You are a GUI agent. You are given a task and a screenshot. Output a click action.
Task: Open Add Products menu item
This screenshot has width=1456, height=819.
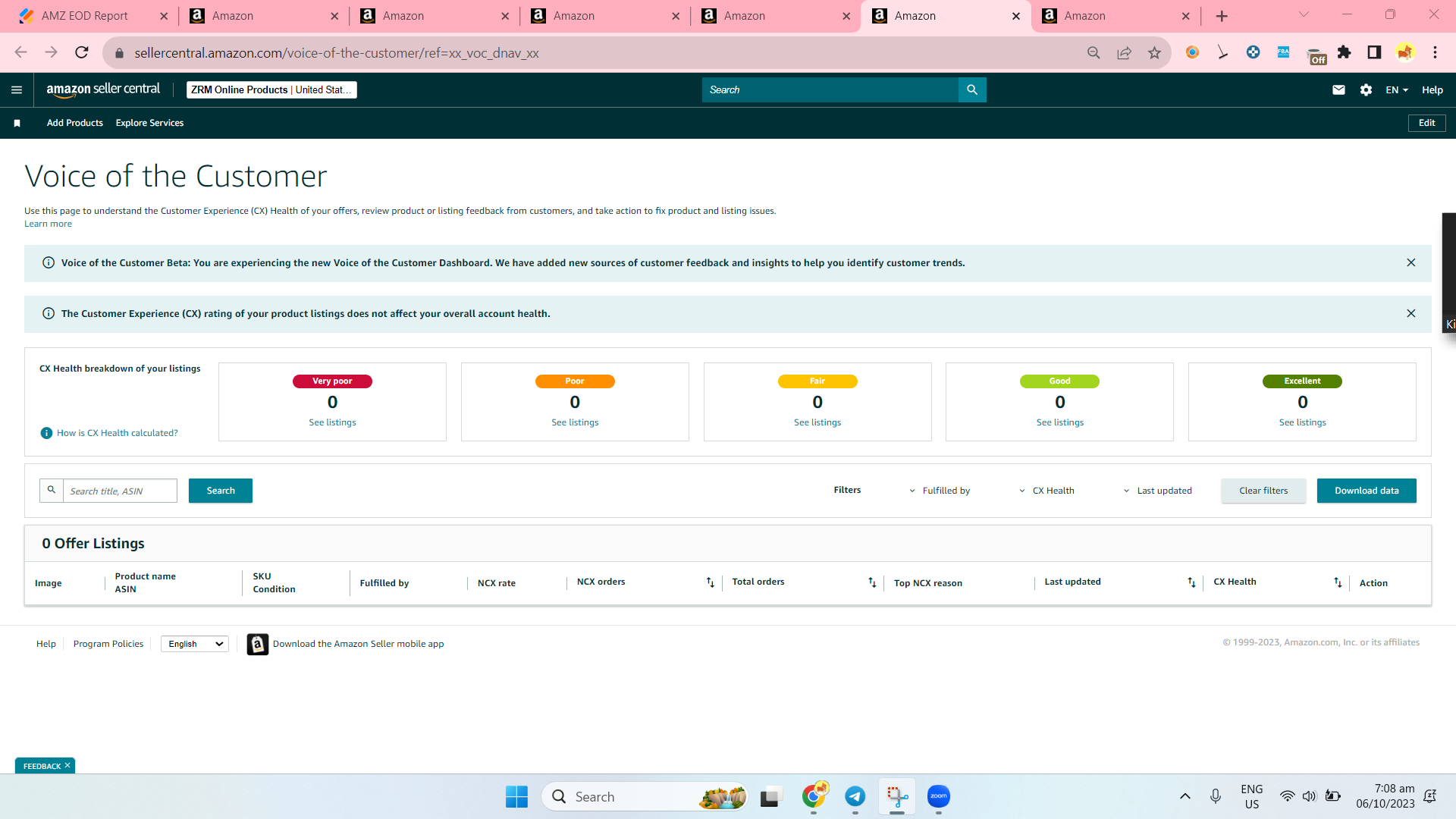(75, 123)
